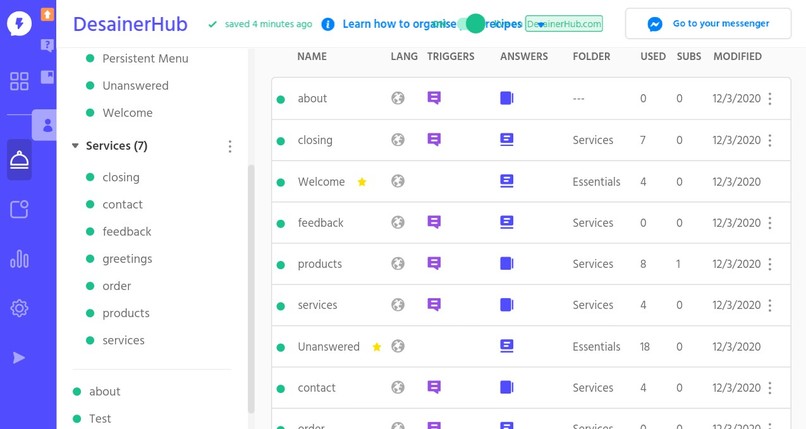
Task: Click the bookmark icon in sidebar
Action: (47, 77)
